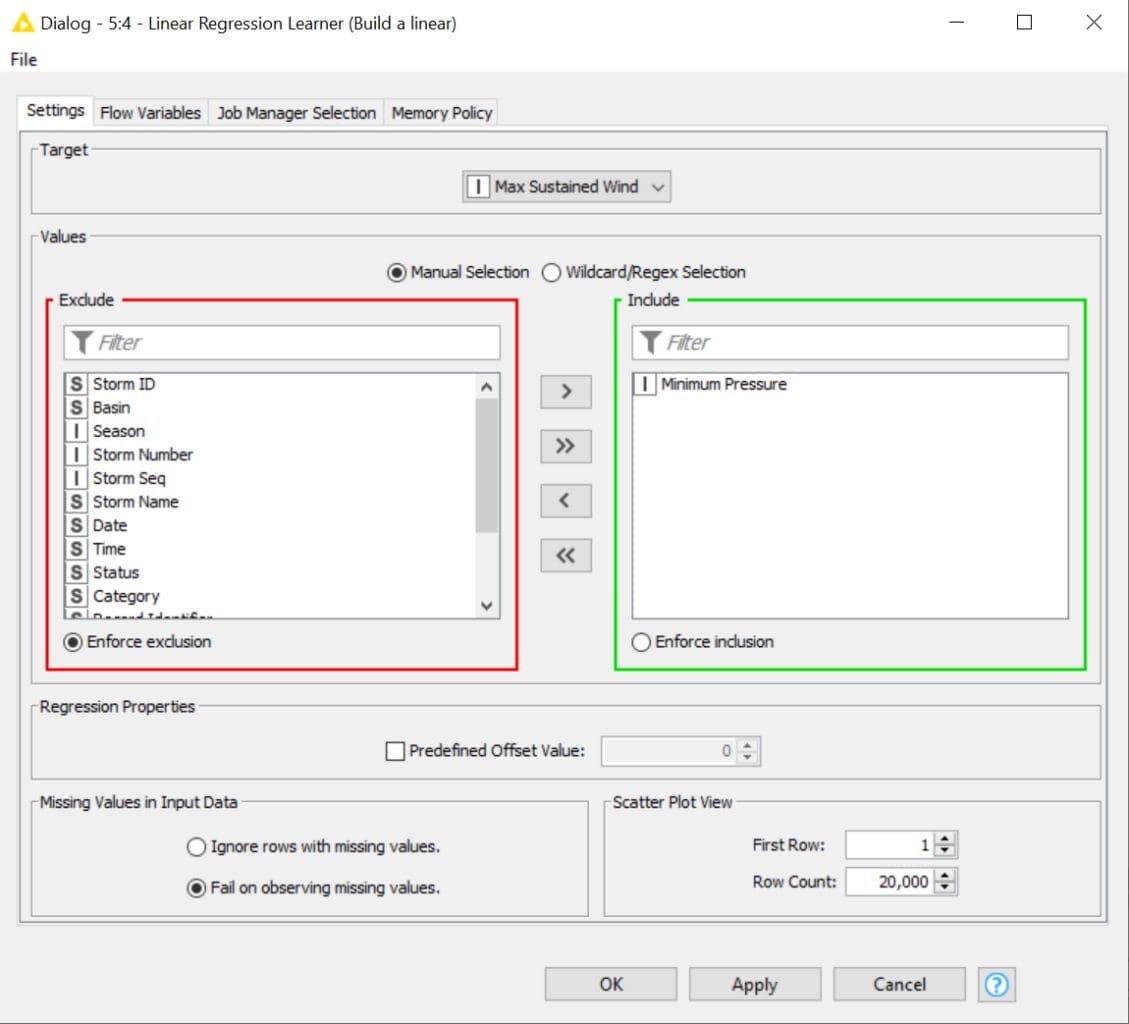The width and height of the screenshot is (1129, 1024).
Task: Click the double left arrow to exclude all
Action: coord(566,555)
